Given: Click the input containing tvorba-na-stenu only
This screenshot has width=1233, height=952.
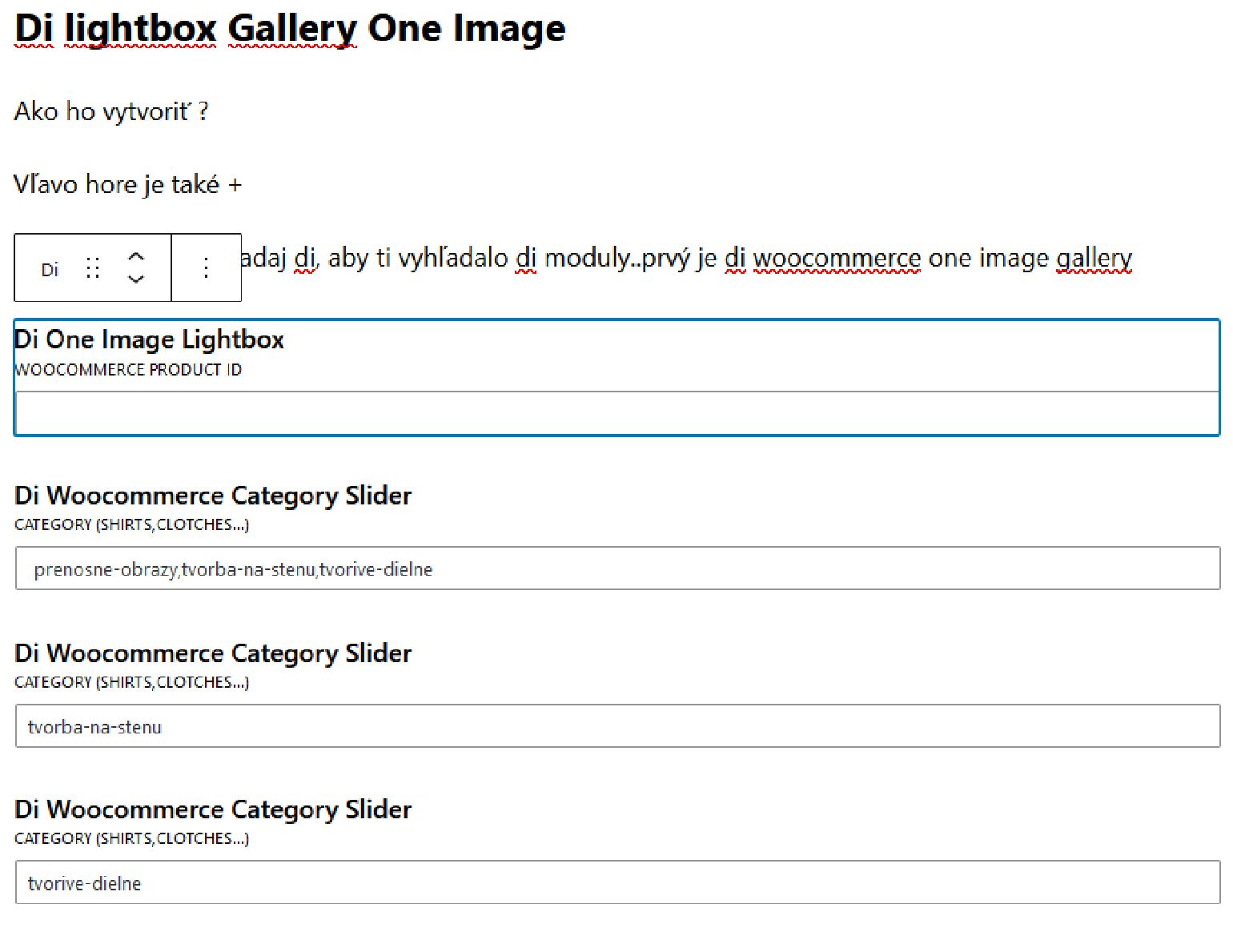Looking at the screenshot, I should 617,726.
